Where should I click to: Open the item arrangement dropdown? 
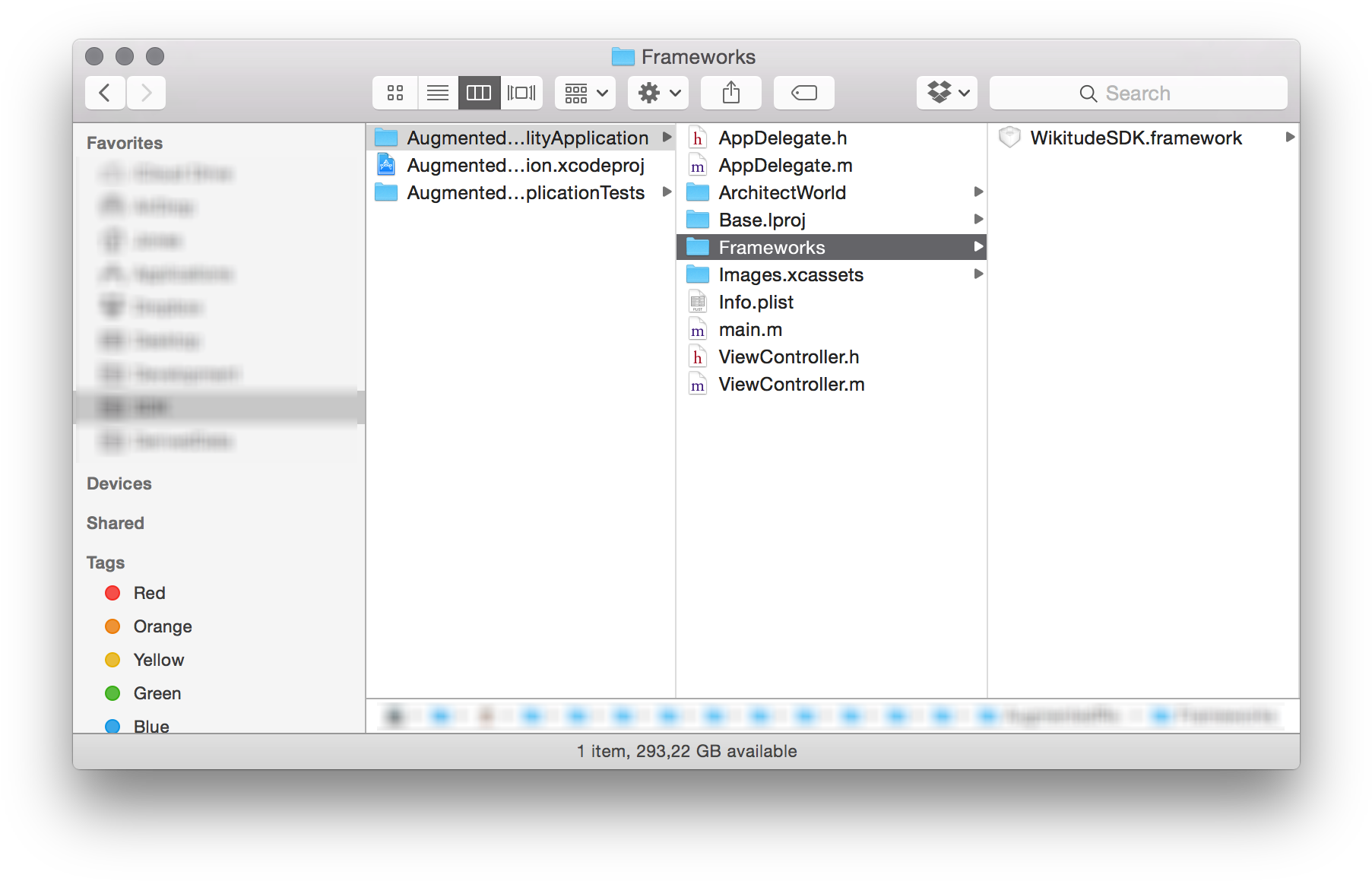(585, 93)
